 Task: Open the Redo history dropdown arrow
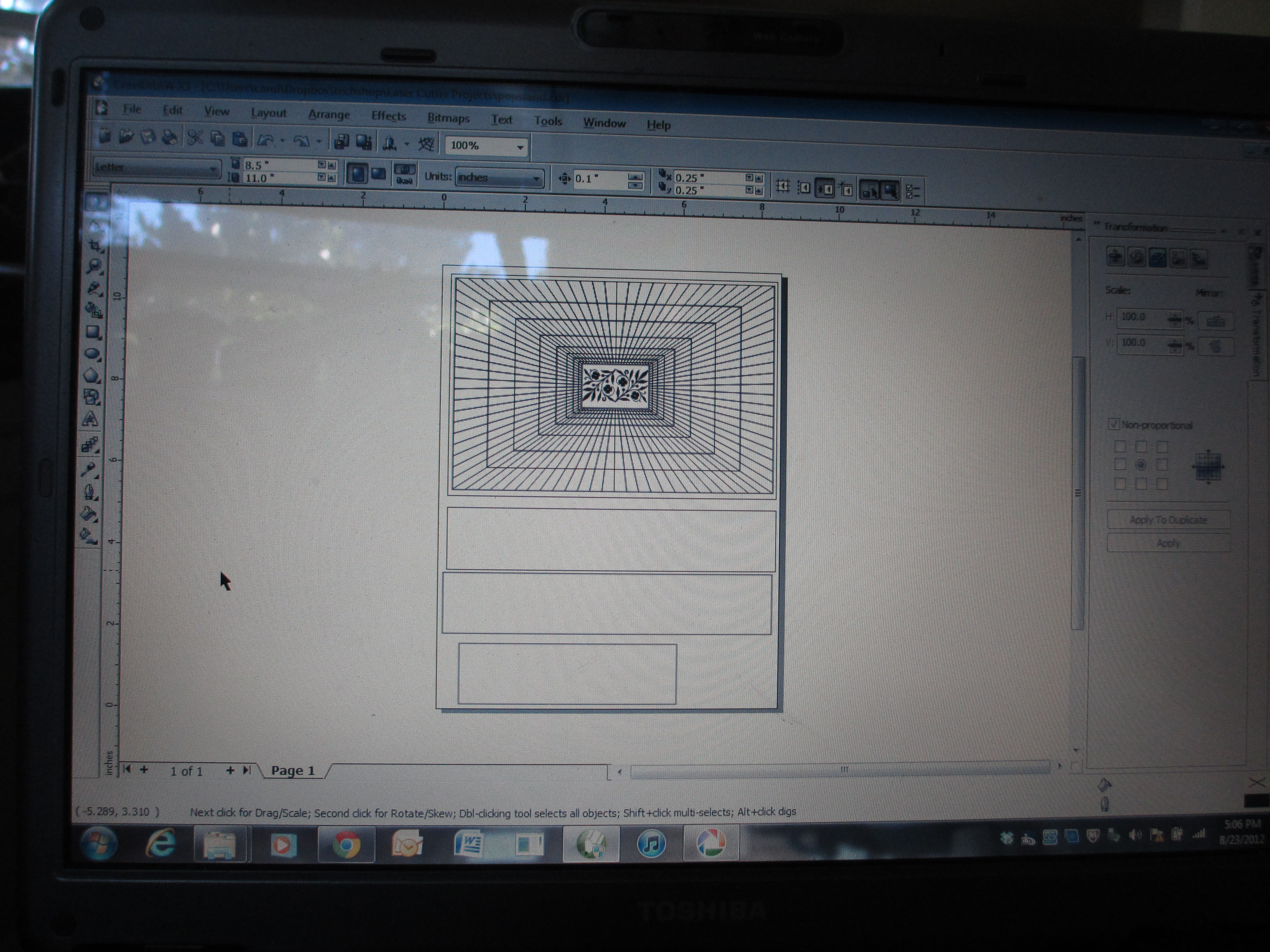319,141
